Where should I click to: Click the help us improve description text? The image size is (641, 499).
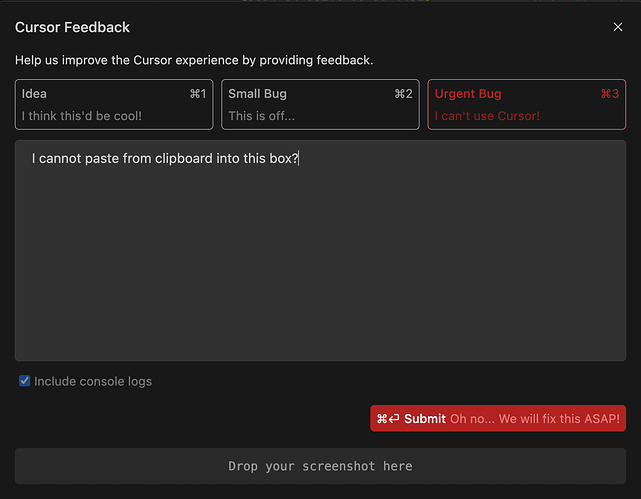[194, 60]
